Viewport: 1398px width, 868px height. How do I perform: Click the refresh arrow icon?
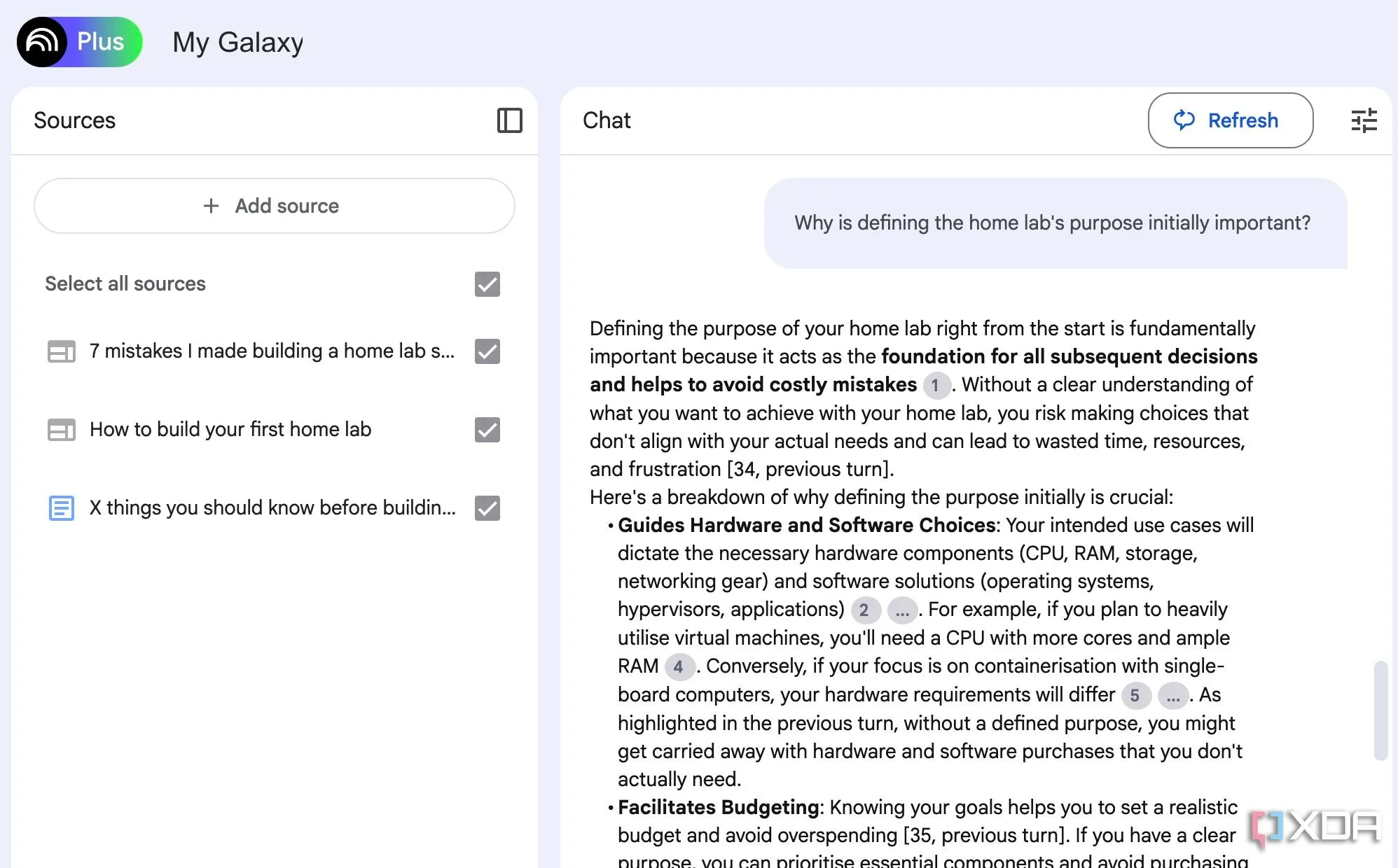[1184, 120]
